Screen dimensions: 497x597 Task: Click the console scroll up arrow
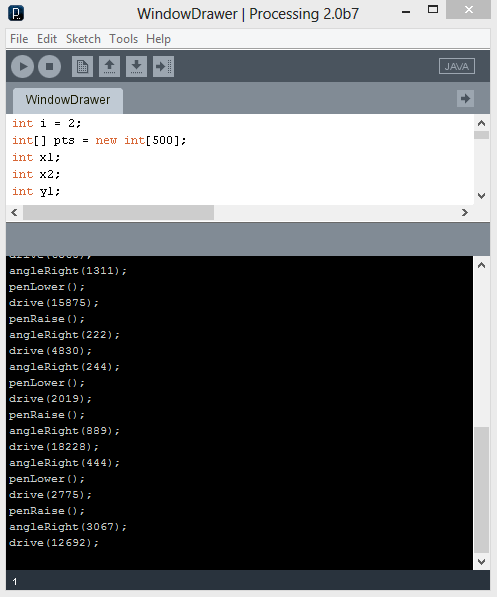[481, 265]
